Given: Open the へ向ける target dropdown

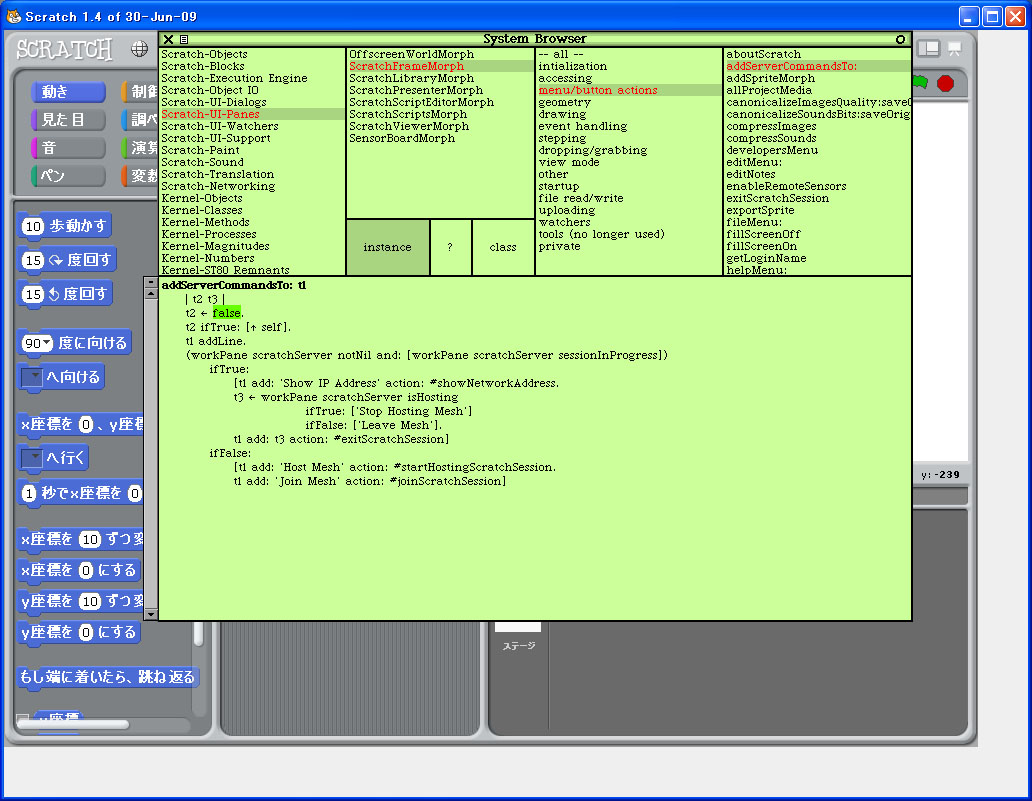Looking at the screenshot, I should pyautogui.click(x=32, y=377).
